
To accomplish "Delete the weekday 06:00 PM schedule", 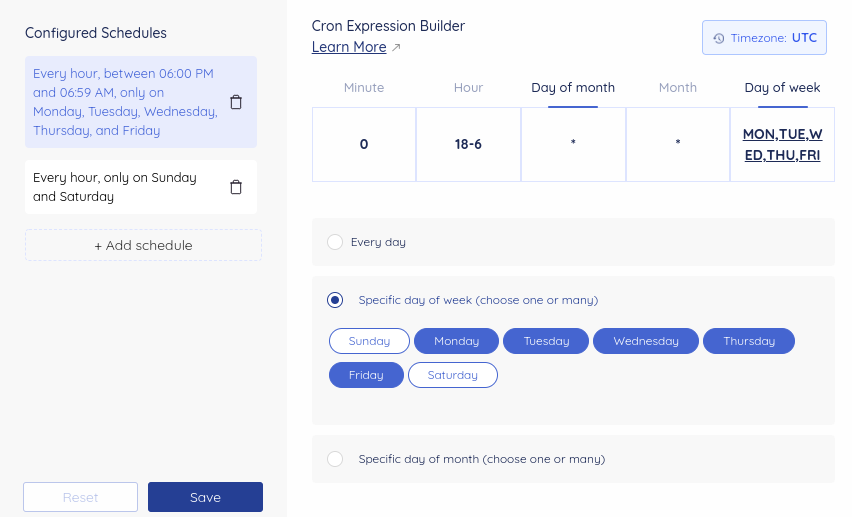I will coord(236,102).
